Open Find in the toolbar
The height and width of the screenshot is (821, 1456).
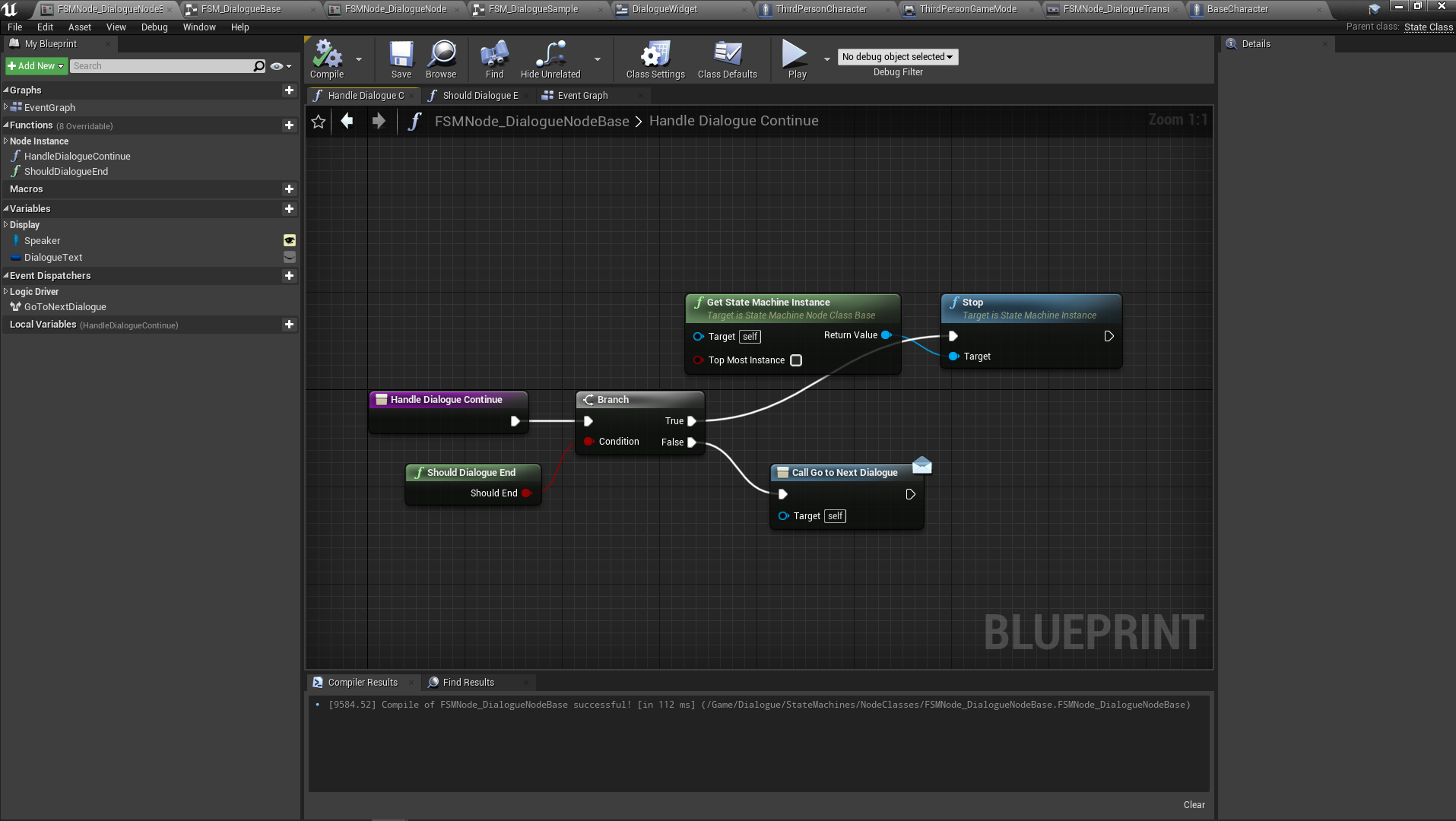pos(494,59)
